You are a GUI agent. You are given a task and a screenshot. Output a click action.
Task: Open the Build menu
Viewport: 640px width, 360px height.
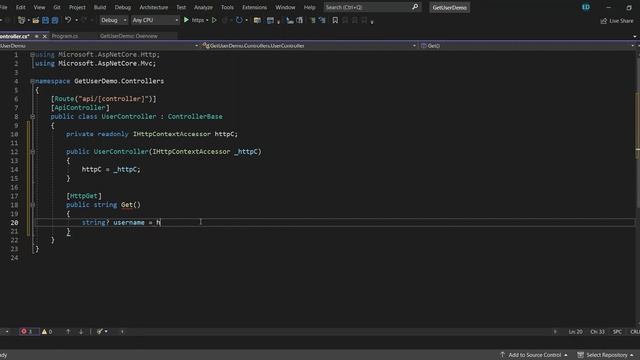click(x=100, y=7)
